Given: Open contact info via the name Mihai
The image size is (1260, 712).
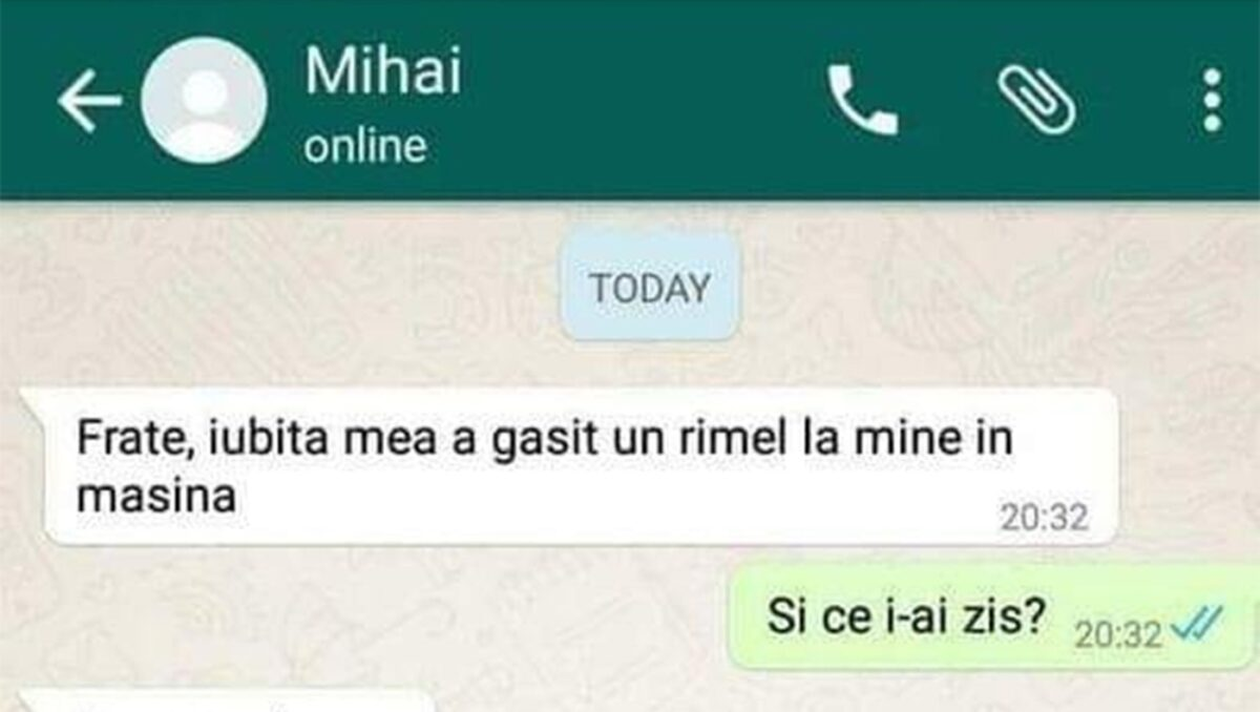Looking at the screenshot, I should coord(384,72).
